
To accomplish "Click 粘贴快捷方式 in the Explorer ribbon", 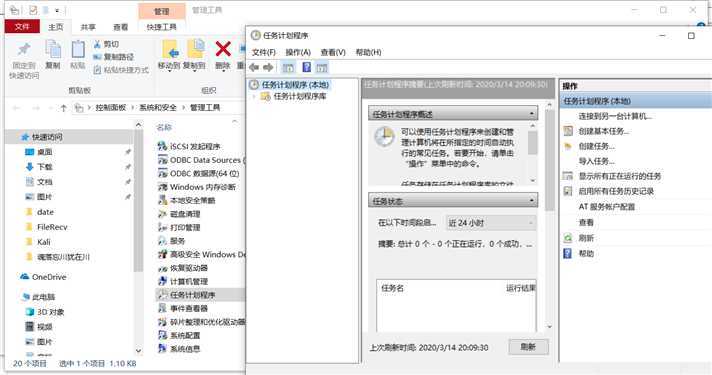I will 121,70.
